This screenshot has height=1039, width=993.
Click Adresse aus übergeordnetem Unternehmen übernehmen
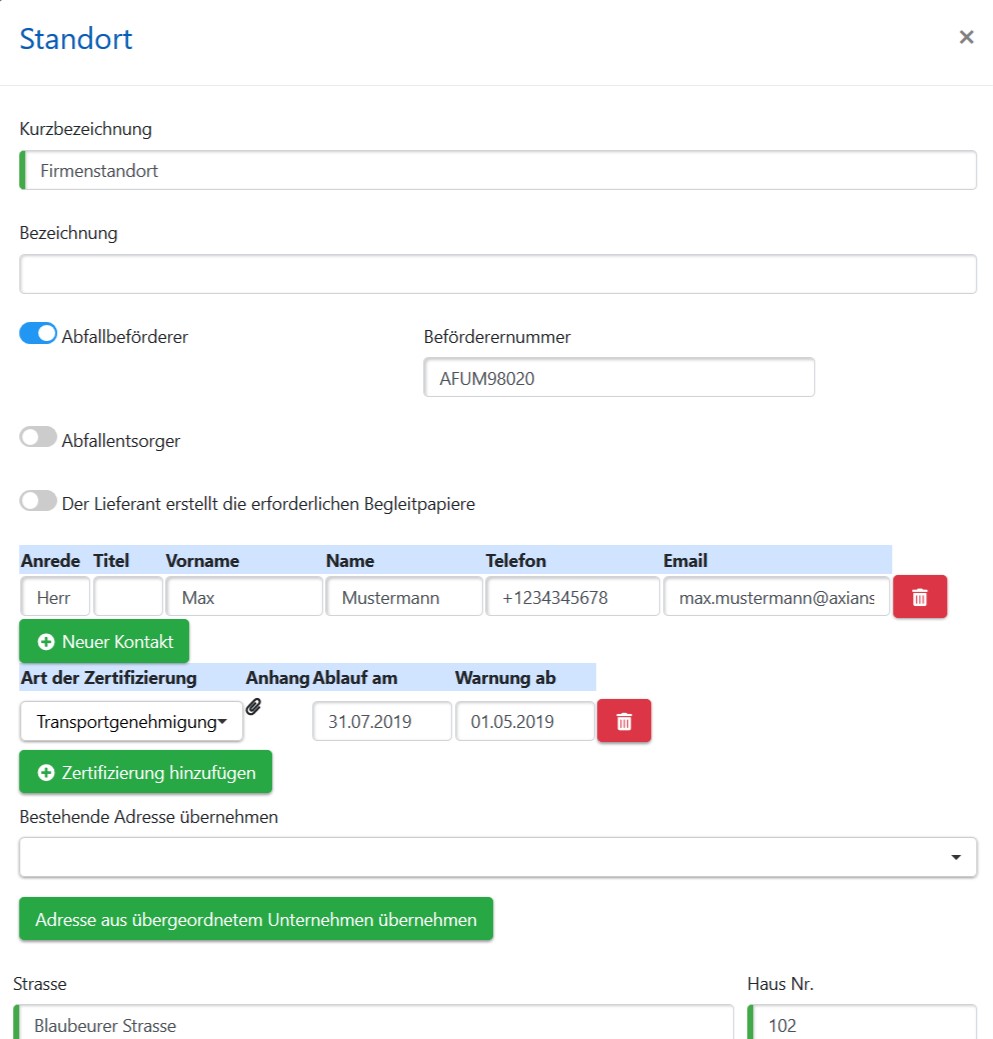tap(256, 919)
